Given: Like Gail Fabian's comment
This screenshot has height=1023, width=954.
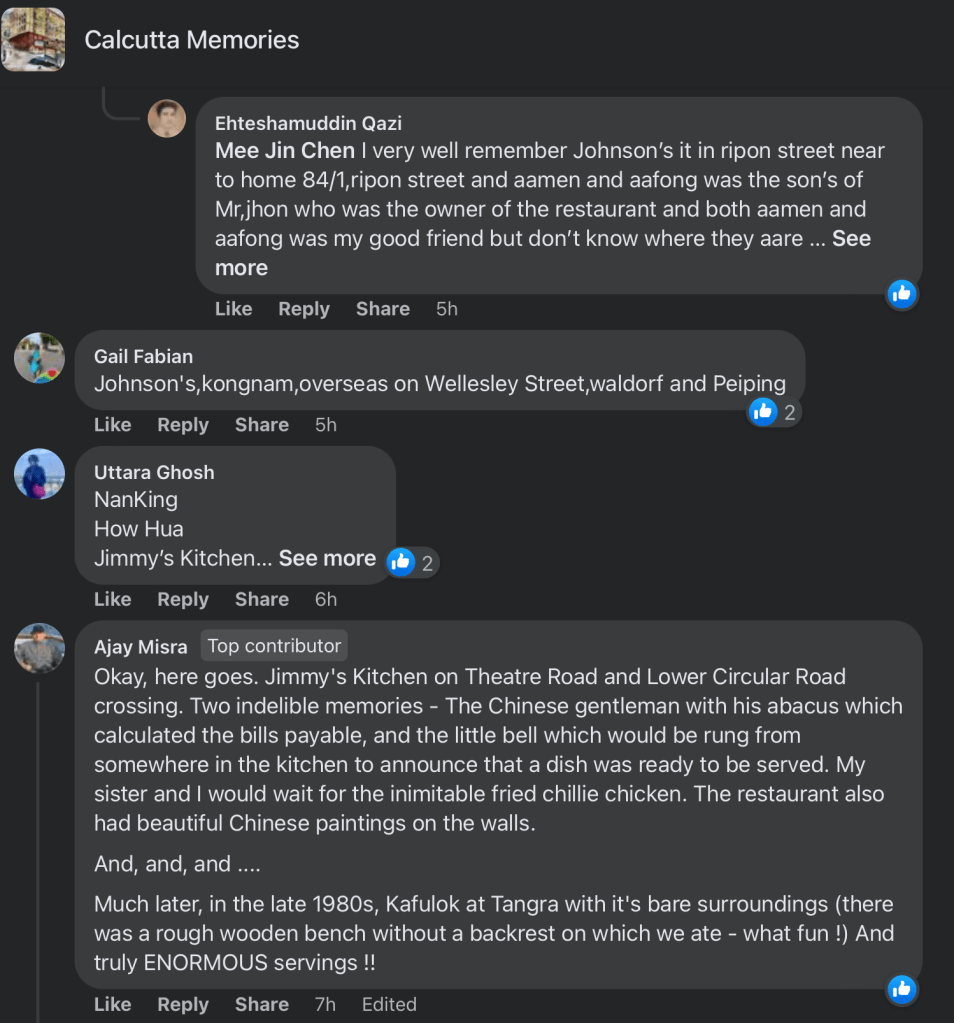Looking at the screenshot, I should (112, 425).
